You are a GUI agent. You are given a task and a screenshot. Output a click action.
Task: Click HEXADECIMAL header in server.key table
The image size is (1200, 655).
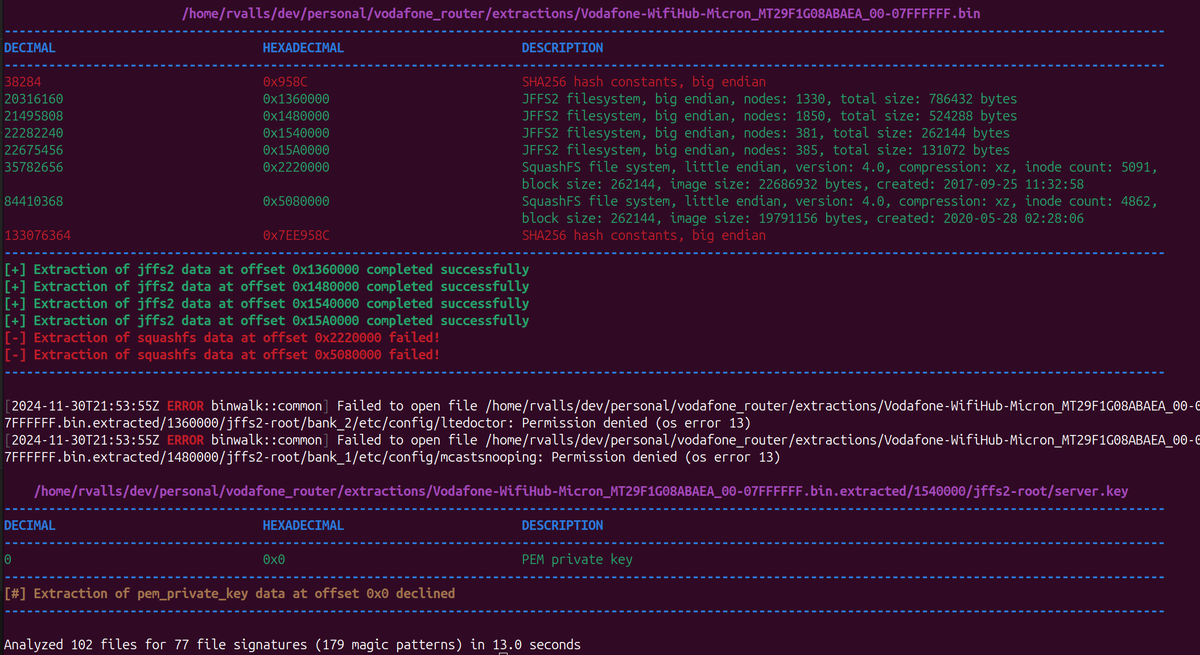click(x=303, y=525)
